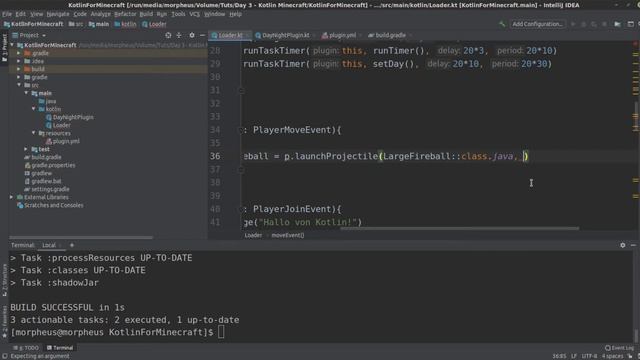Click the src breadcrumb in the navigation bar
This screenshot has width=640, height=360.
pyautogui.click(x=76, y=24)
